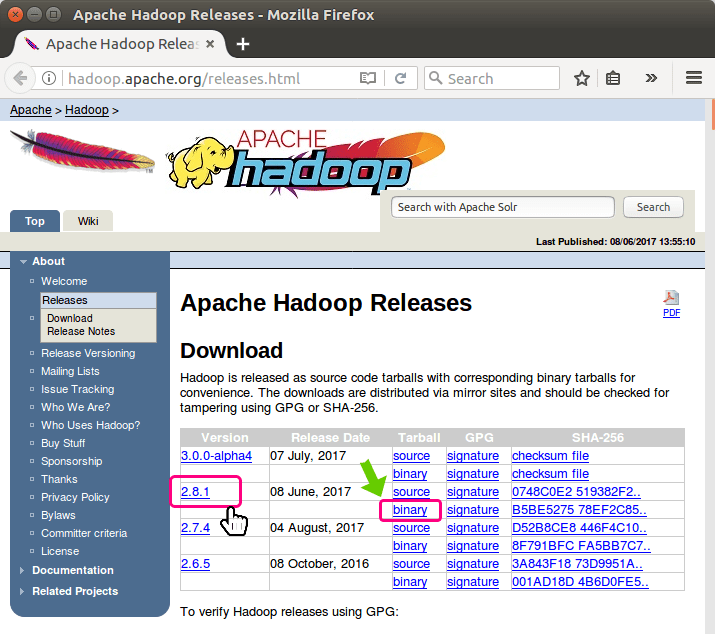Close the Apache Hadoop Releases tab

210,44
